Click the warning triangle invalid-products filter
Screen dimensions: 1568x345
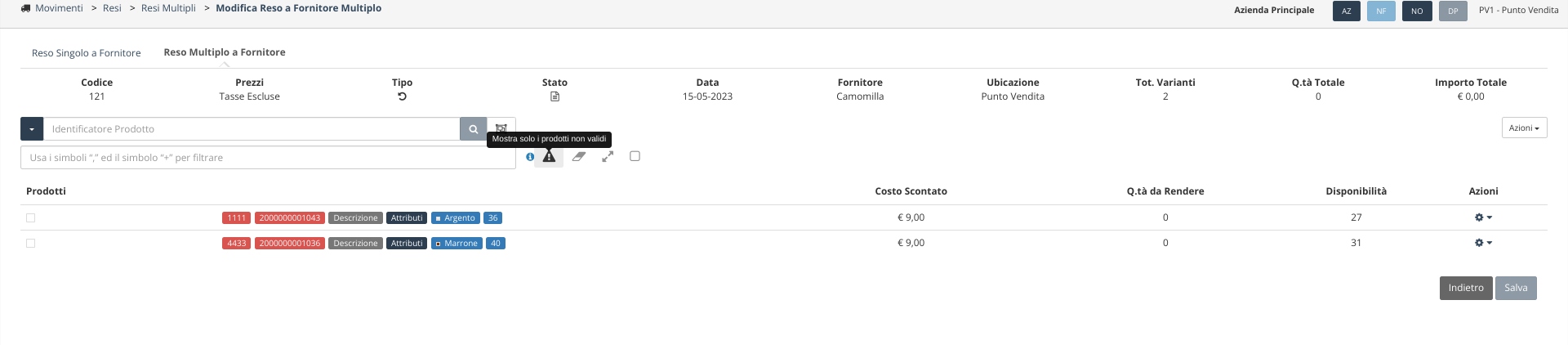(549, 156)
